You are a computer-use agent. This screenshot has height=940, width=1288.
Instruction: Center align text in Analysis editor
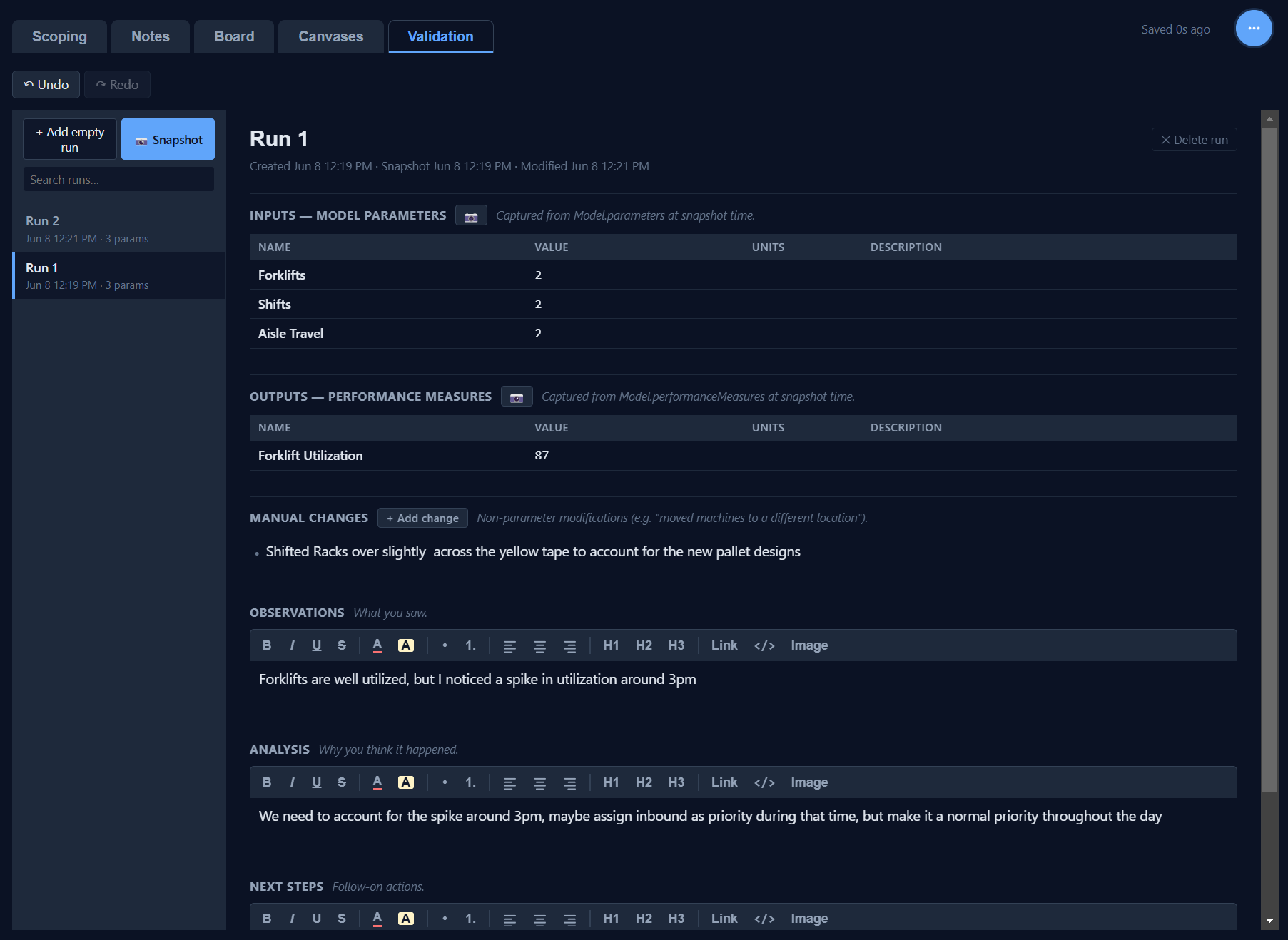point(539,783)
